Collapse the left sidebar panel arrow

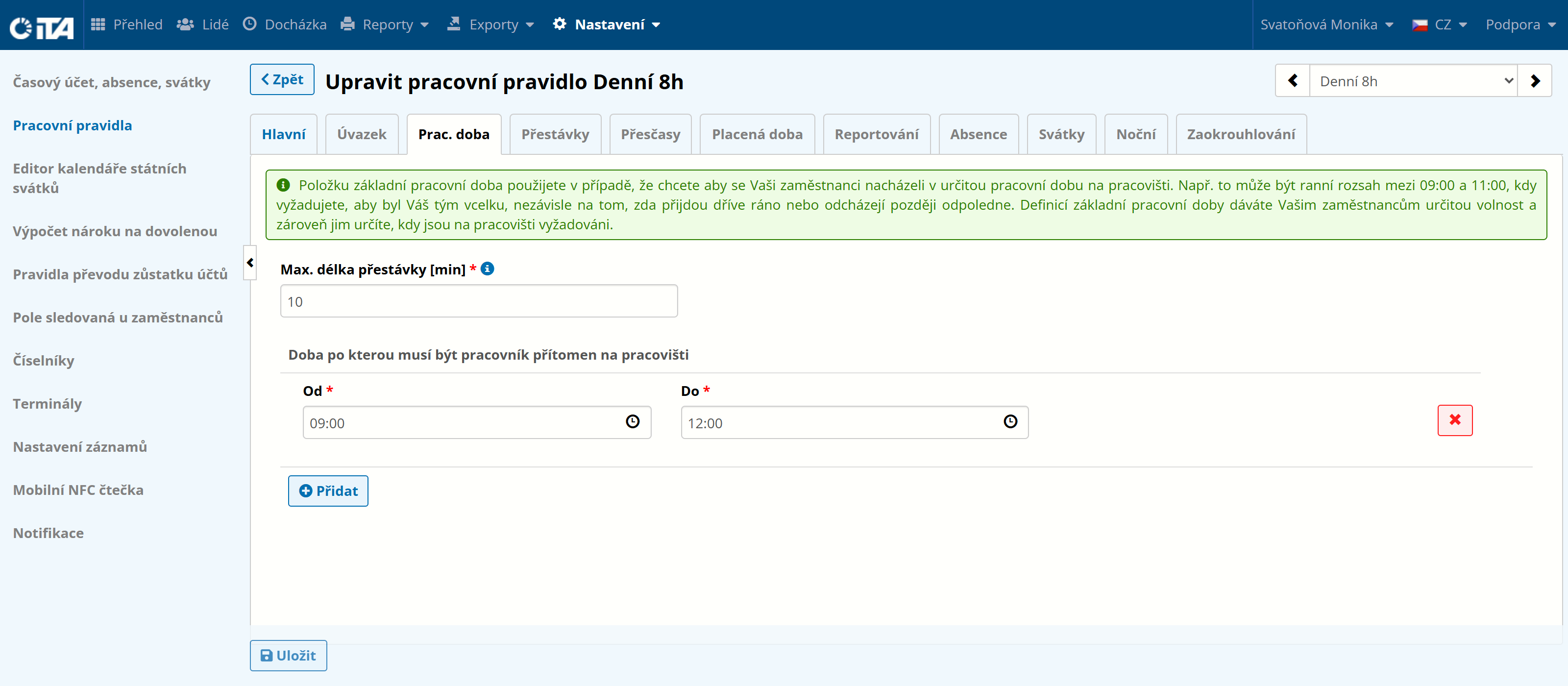[249, 262]
